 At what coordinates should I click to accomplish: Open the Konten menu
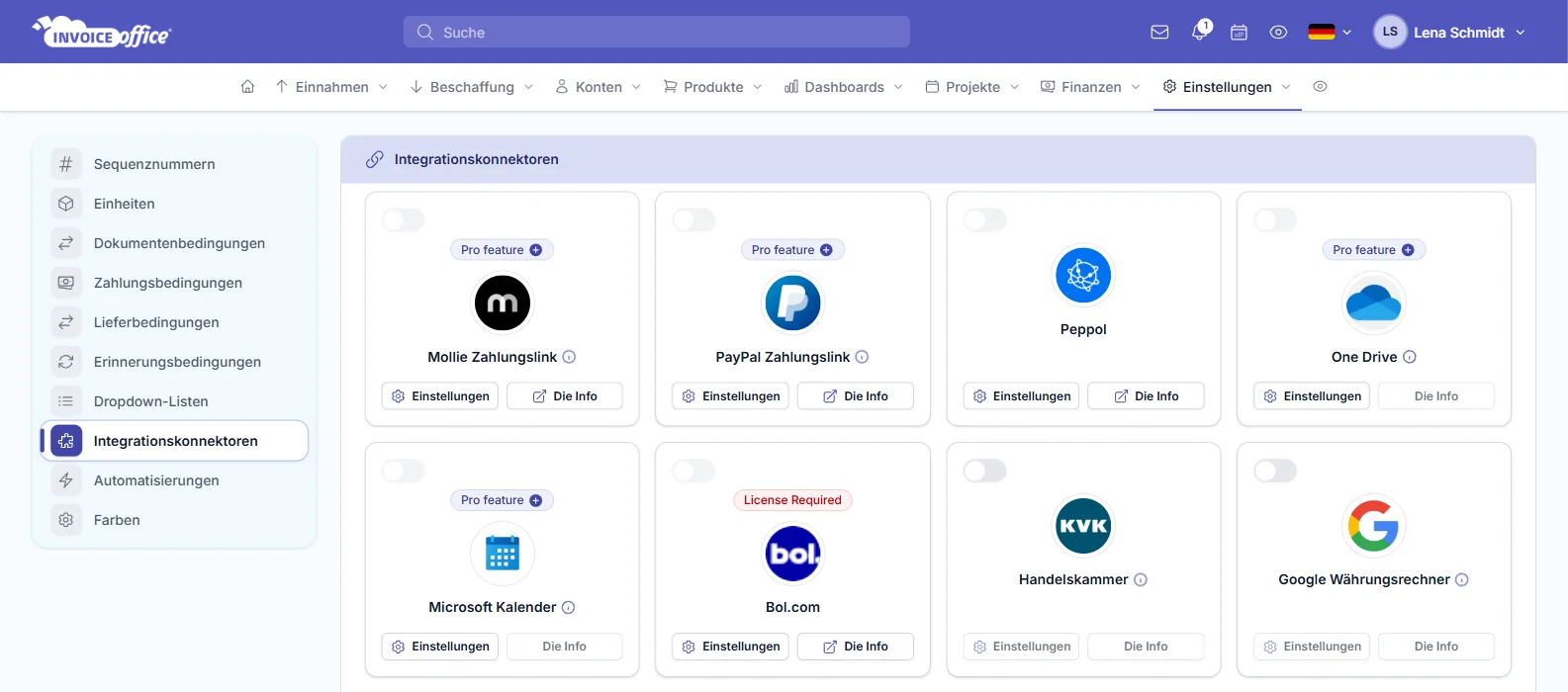[x=599, y=87]
